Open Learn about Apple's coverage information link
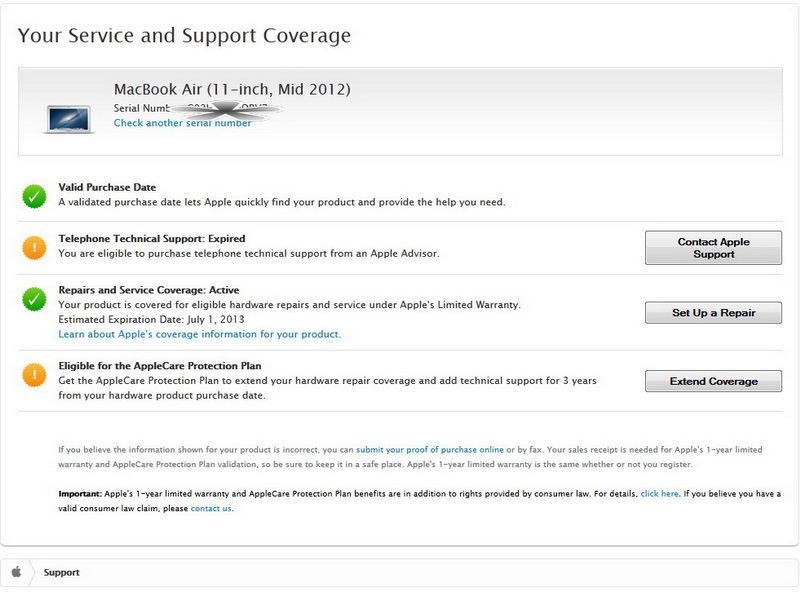800x592 pixels. 199,334
